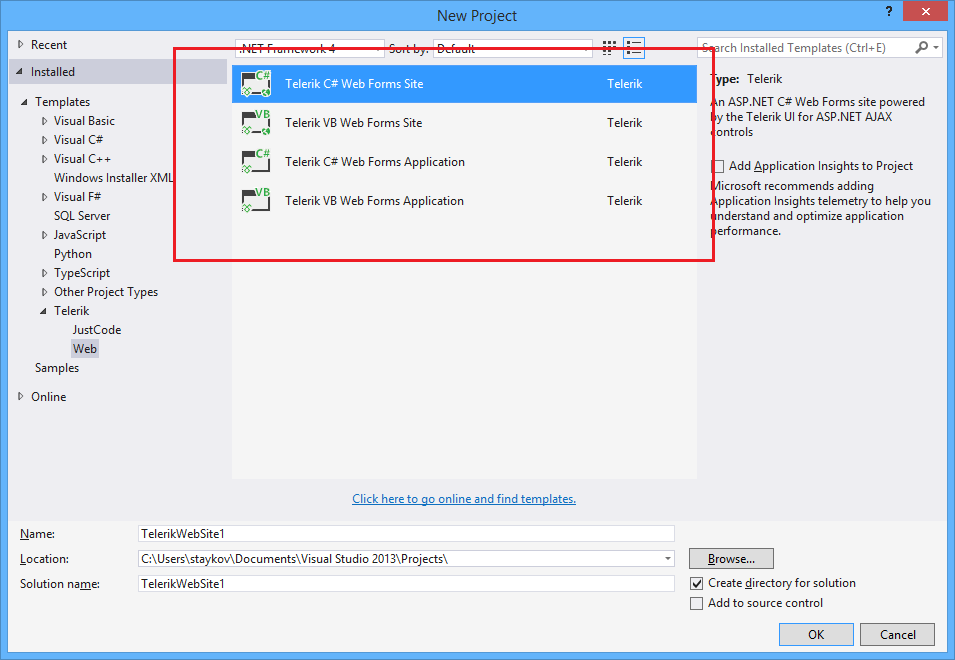Click link to find templates online
This screenshot has width=955, height=660.
pos(464,499)
